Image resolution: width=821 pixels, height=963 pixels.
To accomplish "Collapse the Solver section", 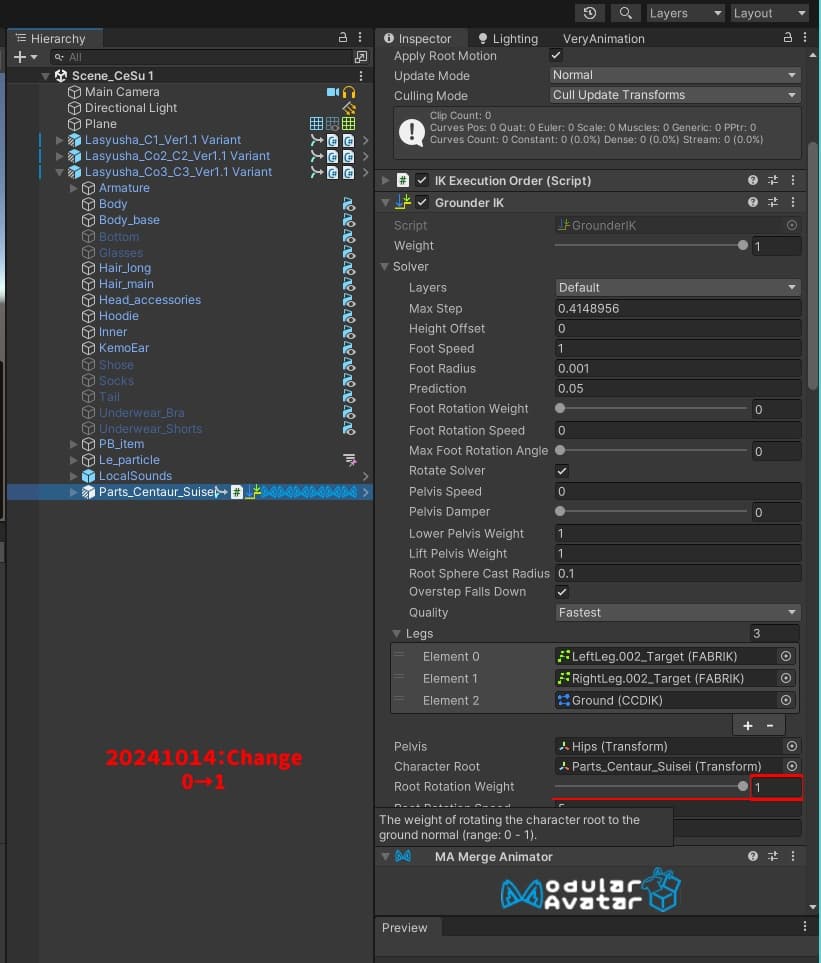I will tap(385, 267).
